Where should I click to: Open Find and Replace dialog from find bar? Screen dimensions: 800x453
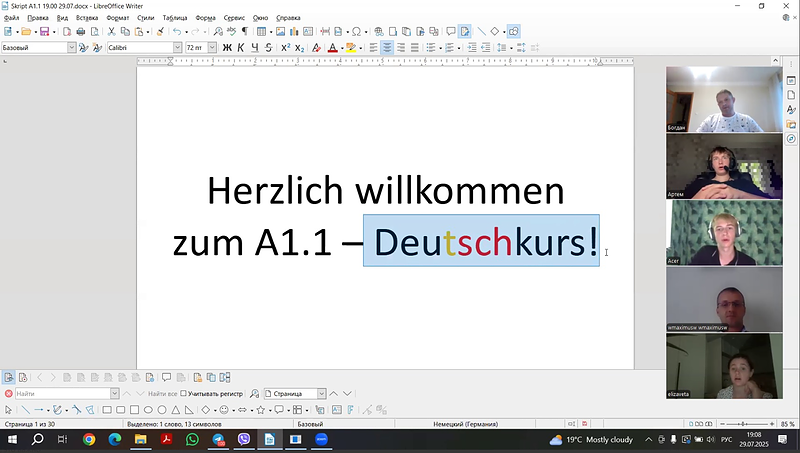254,394
